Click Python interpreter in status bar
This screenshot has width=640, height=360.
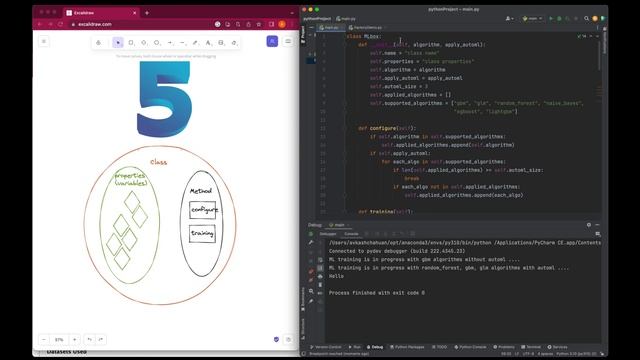coord(577,354)
